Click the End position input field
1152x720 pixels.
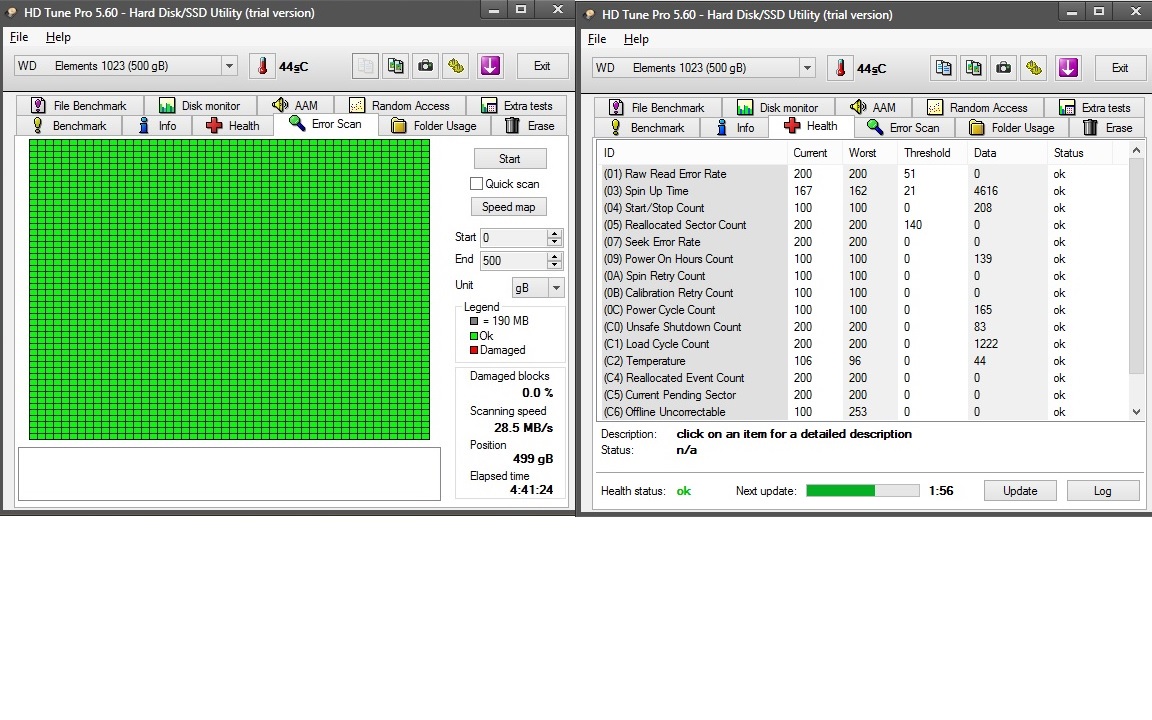[514, 260]
